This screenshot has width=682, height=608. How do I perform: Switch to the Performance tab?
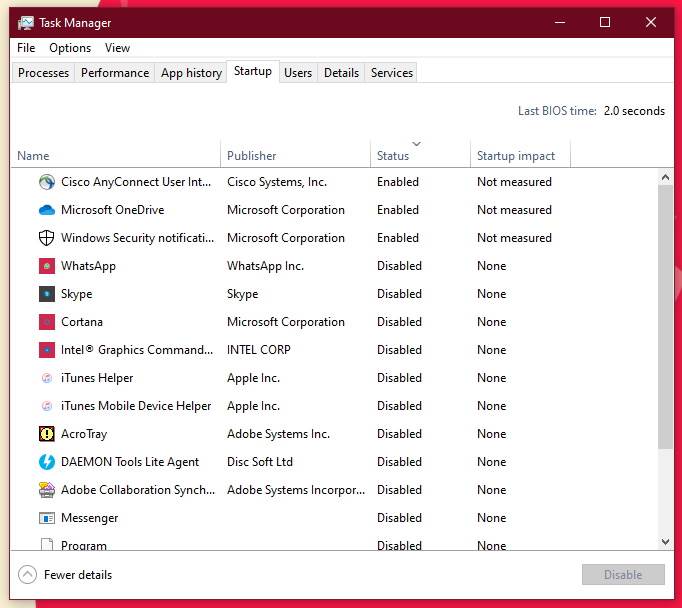tap(115, 73)
